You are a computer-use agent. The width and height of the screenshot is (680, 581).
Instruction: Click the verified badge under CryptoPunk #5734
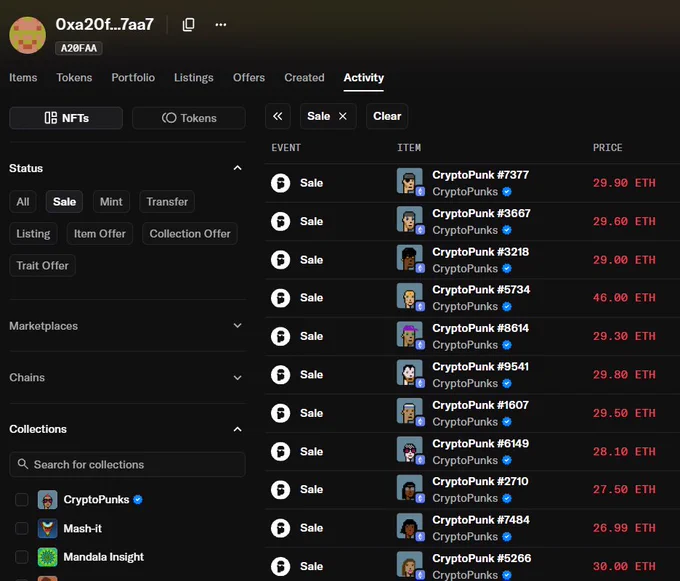pos(507,307)
